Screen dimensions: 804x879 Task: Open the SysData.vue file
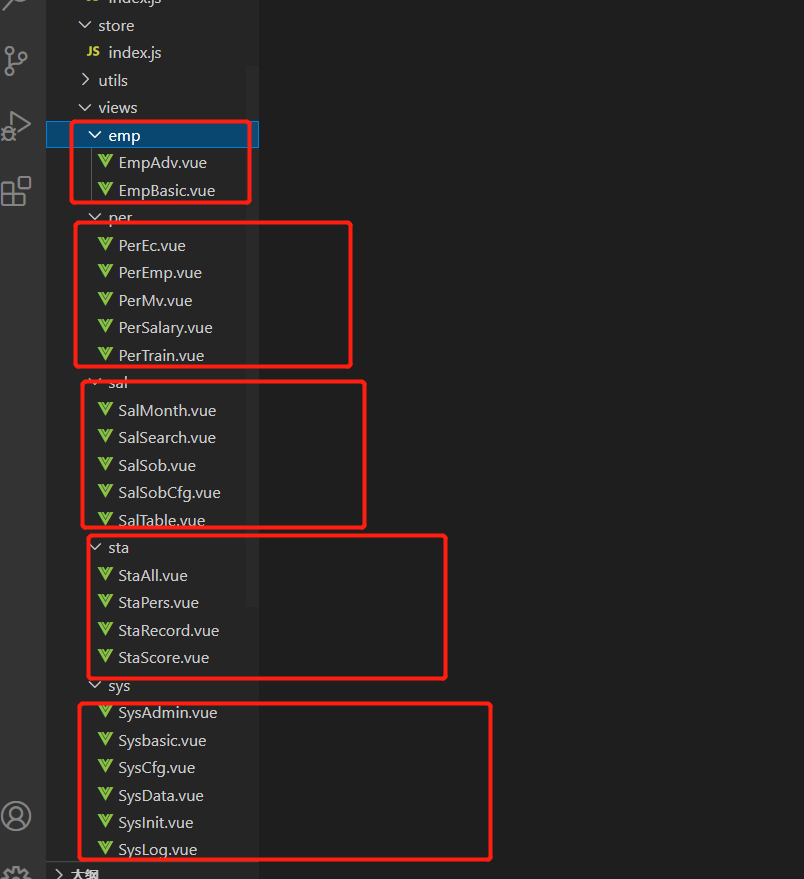161,795
